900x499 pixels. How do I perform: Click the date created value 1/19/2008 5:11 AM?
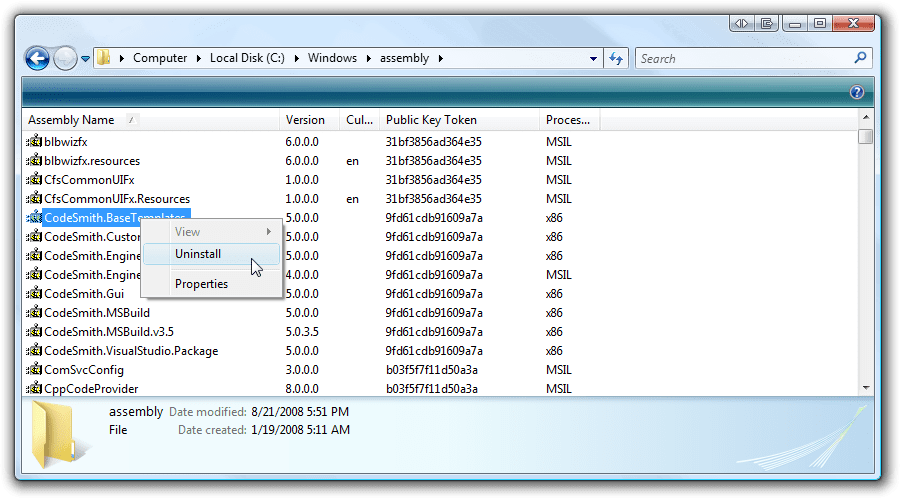pos(300,430)
